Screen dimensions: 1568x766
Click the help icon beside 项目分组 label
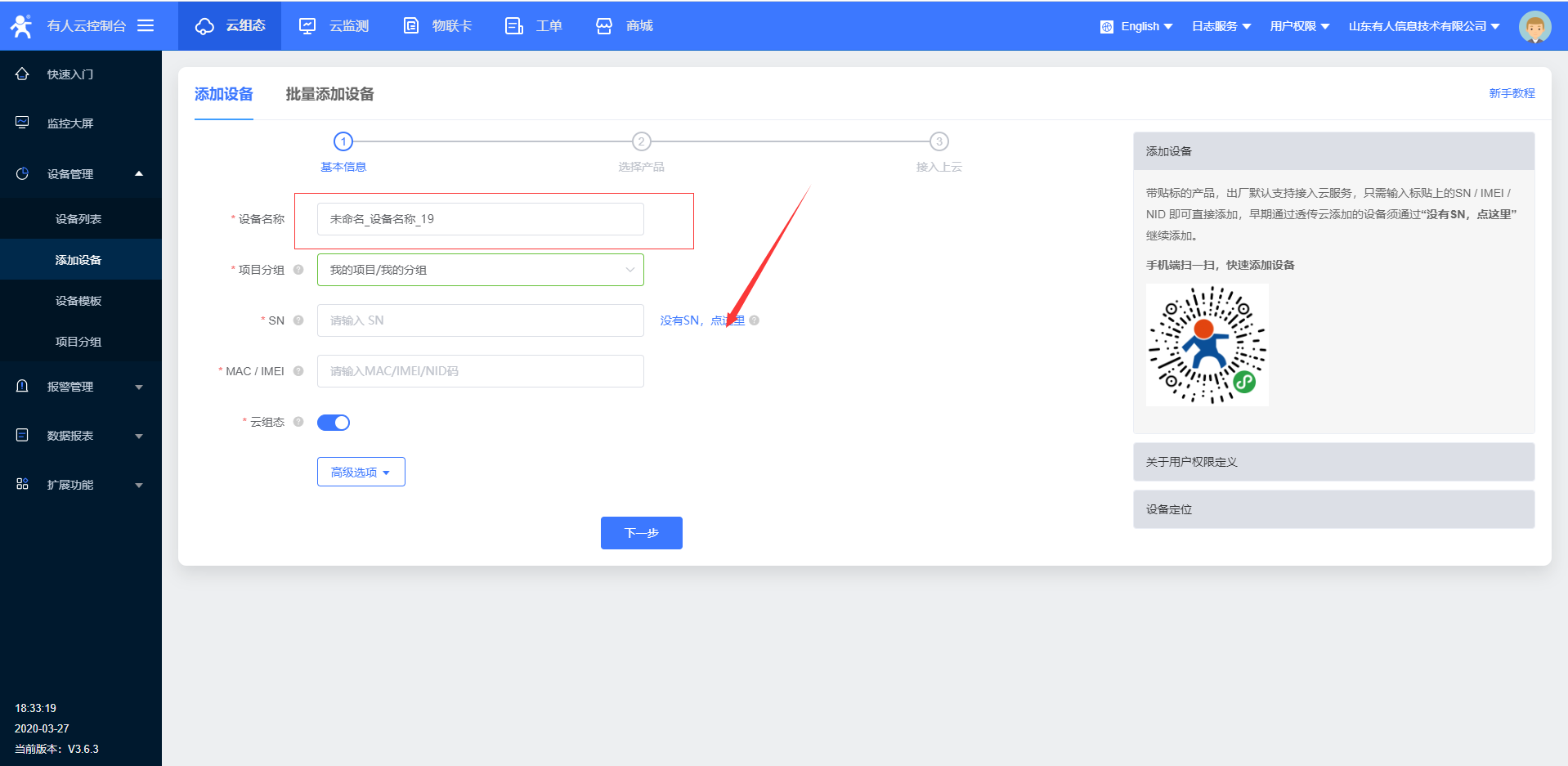[x=298, y=270]
